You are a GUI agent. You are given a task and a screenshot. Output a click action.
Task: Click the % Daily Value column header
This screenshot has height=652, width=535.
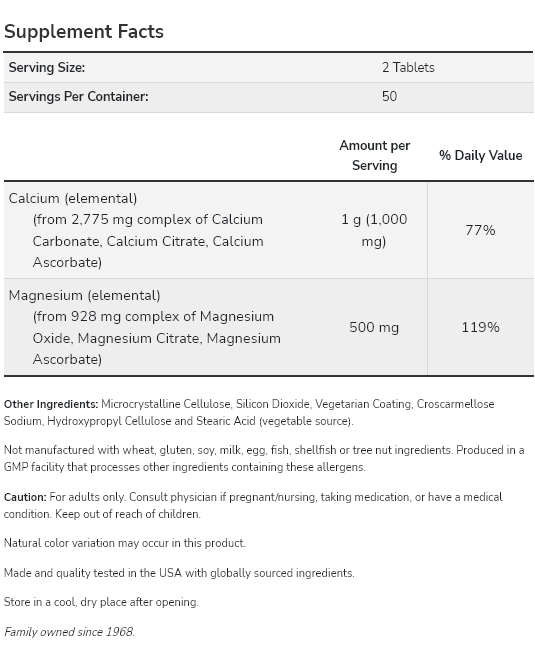481,156
